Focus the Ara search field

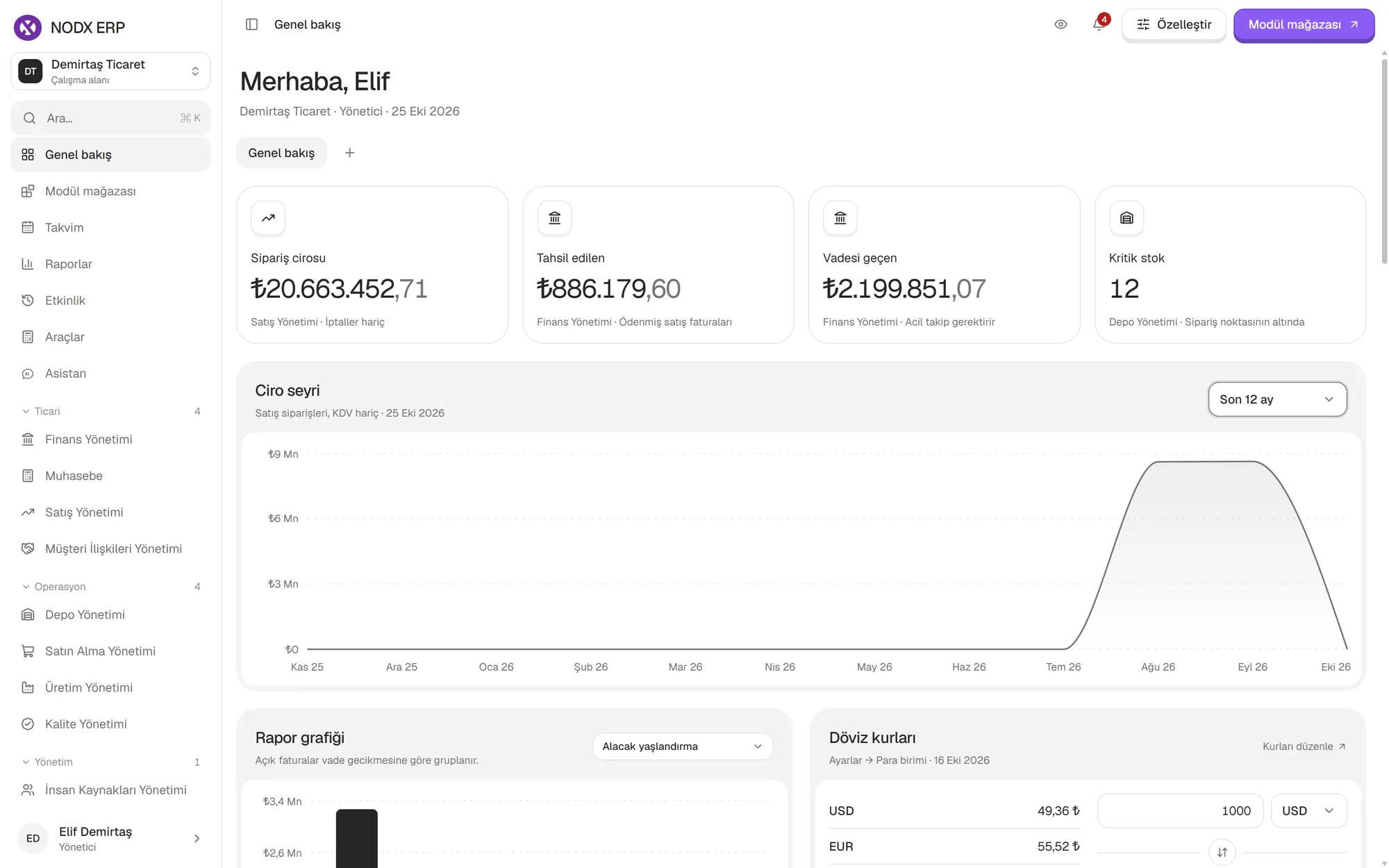[110, 118]
